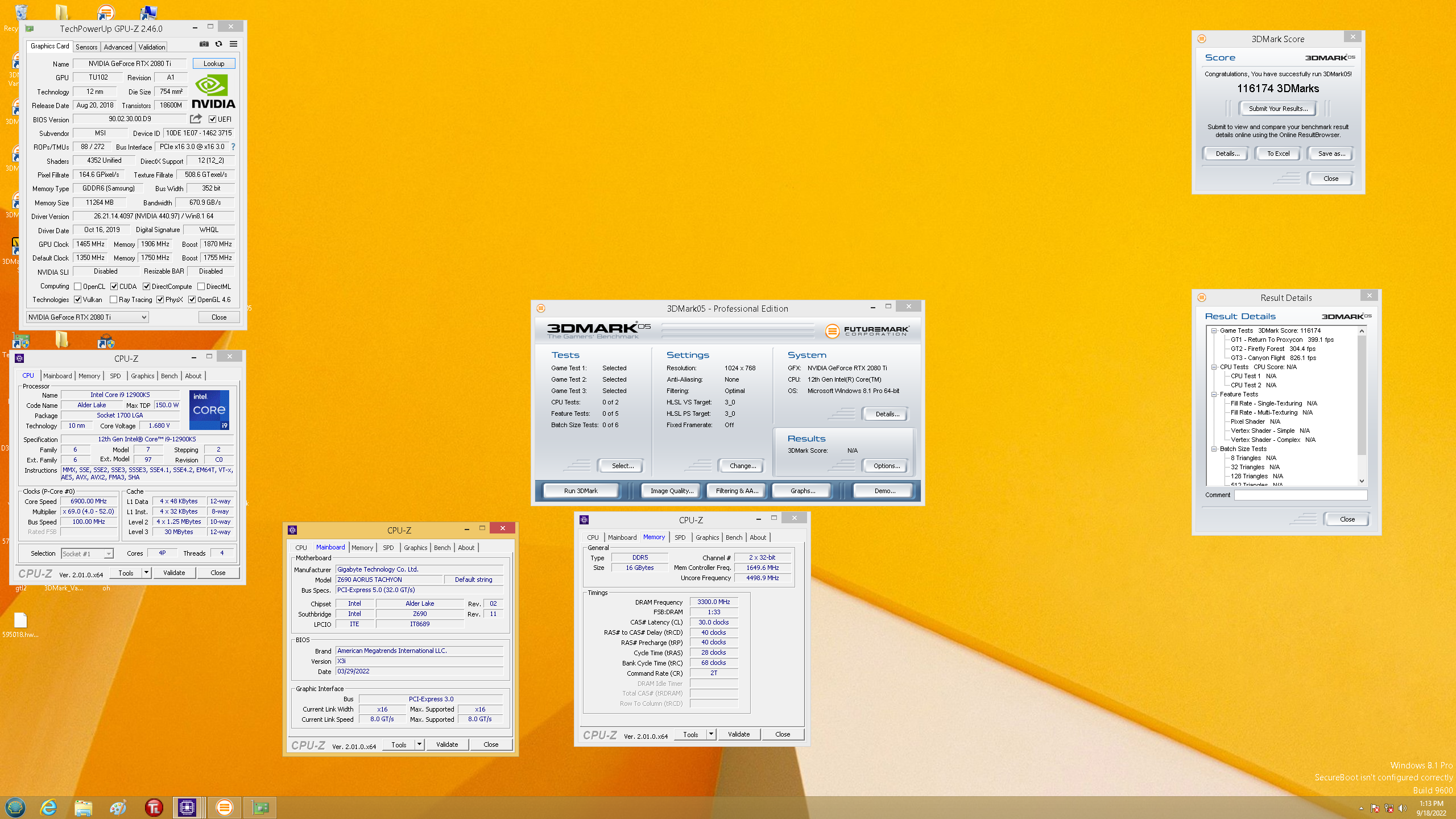Switch to CPU-Z via the taskbar icon

[188, 807]
